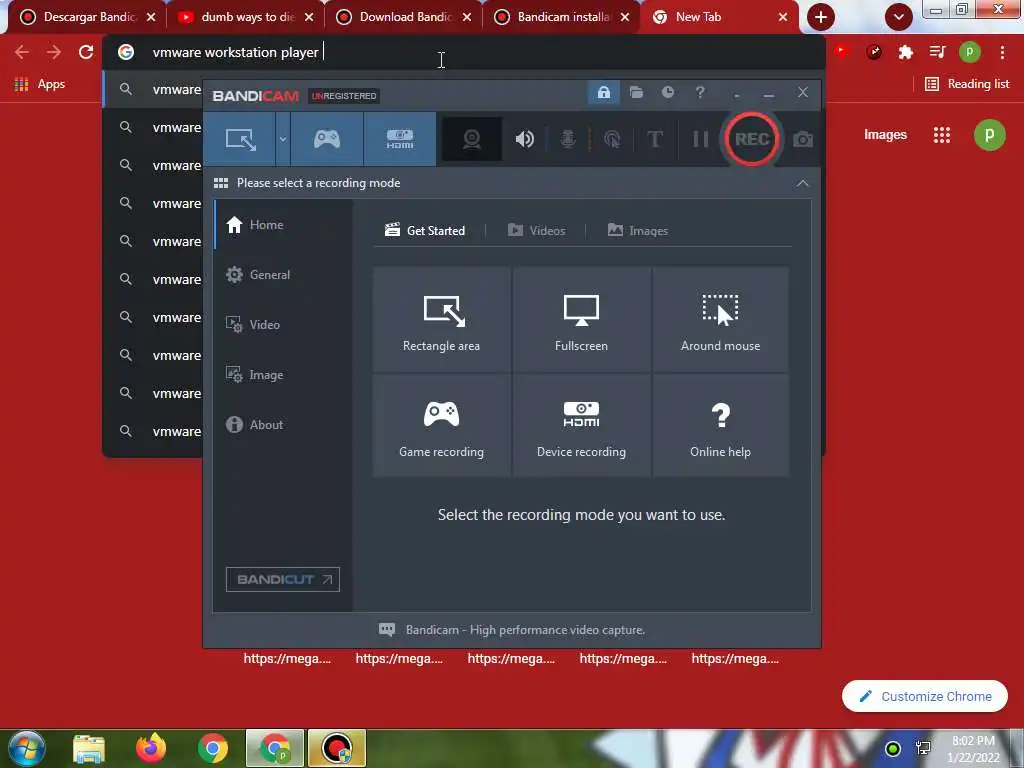Open the scheduled recording clock icon
This screenshot has height=768, width=1024.
667,92
